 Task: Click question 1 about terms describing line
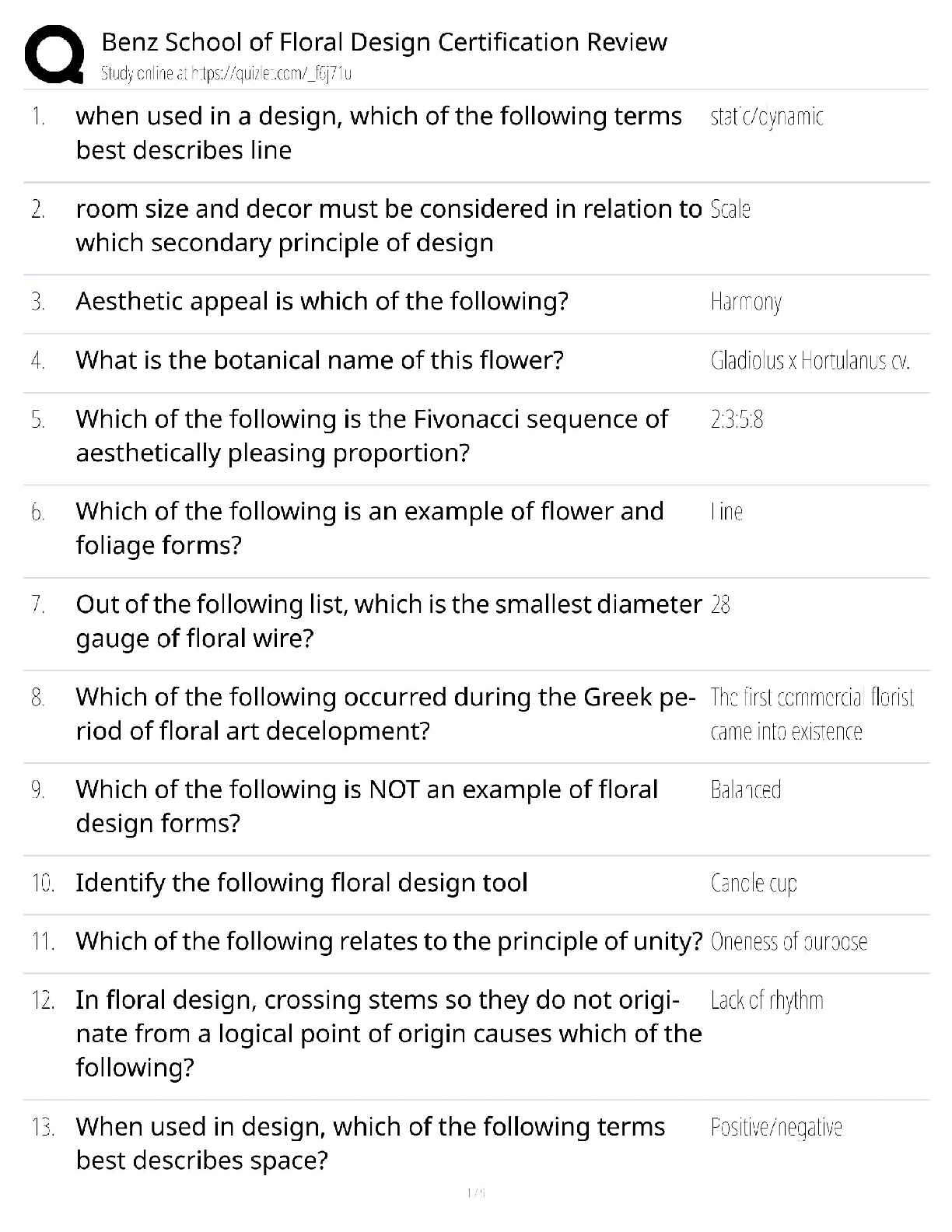pos(378,133)
